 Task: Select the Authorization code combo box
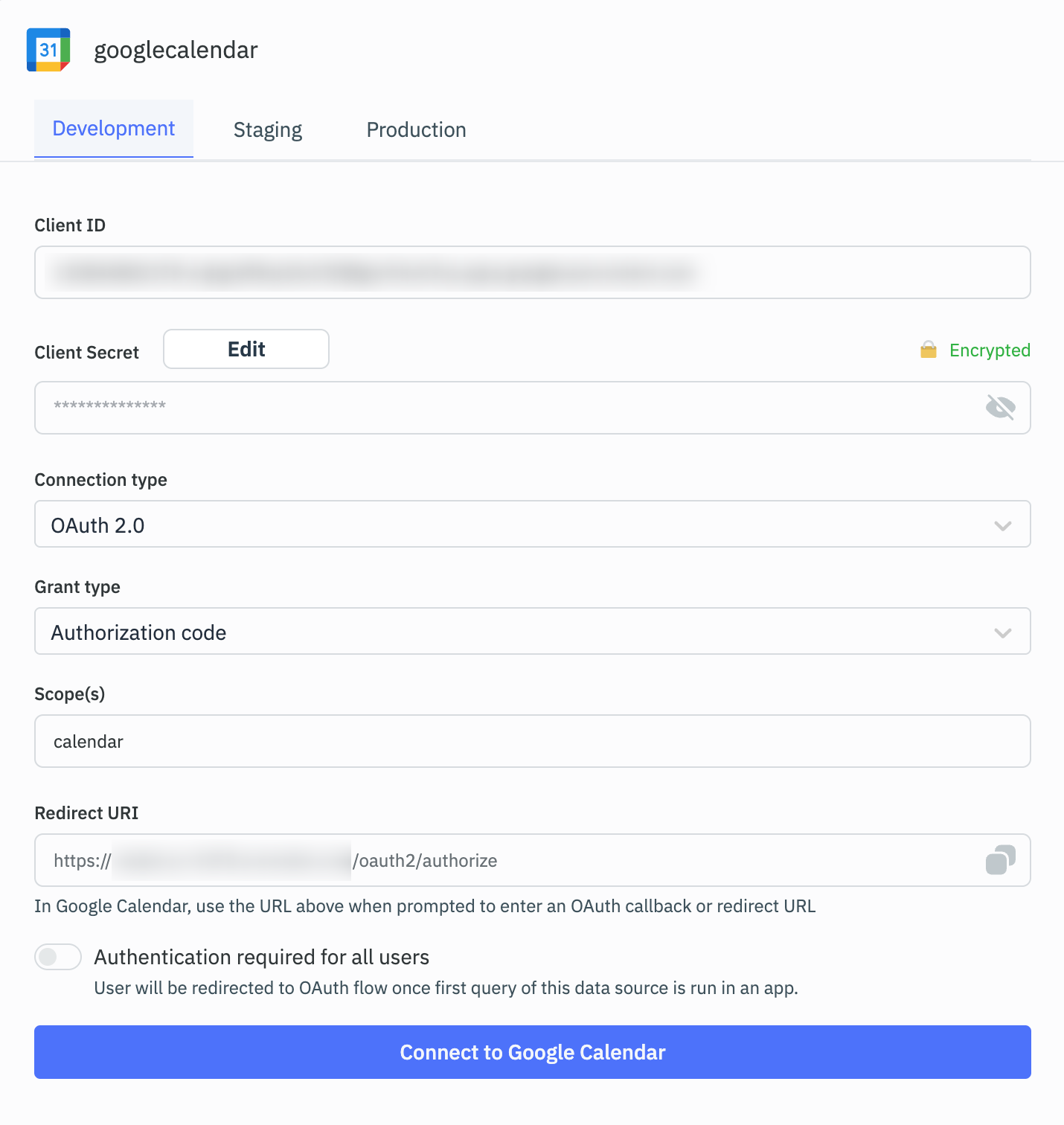[x=533, y=631]
